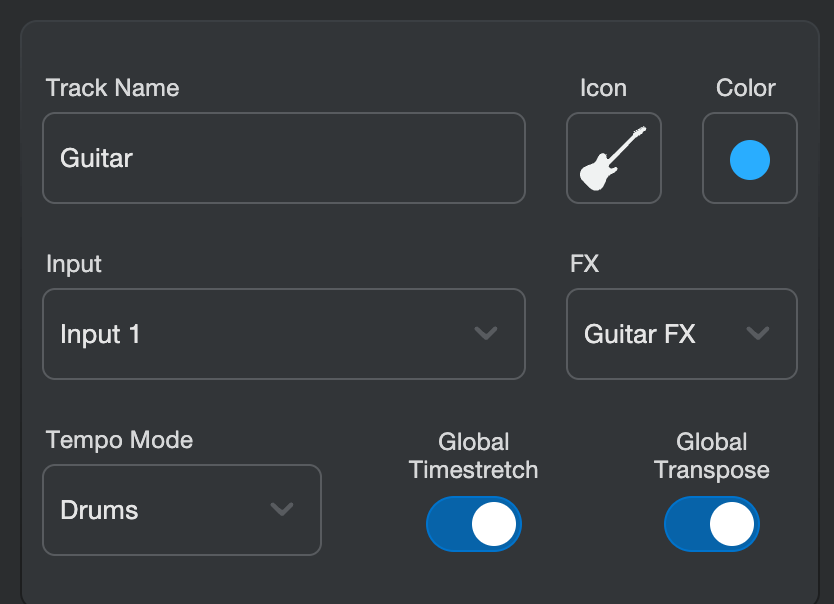
Task: Click the Icon label above guitar
Action: click(603, 88)
